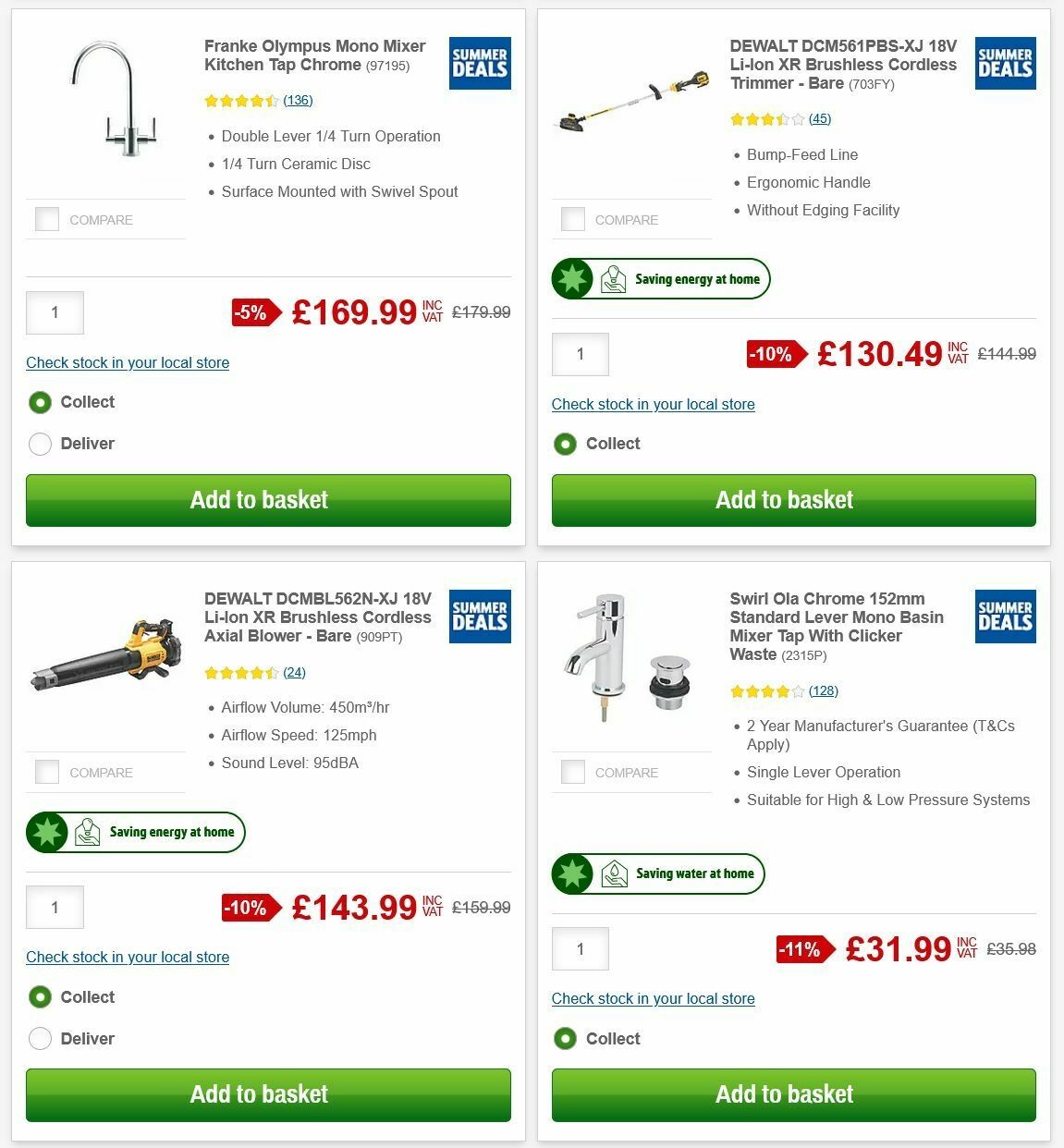
Task: Click Check stock for the DEWALT trimmer
Action: tap(653, 404)
